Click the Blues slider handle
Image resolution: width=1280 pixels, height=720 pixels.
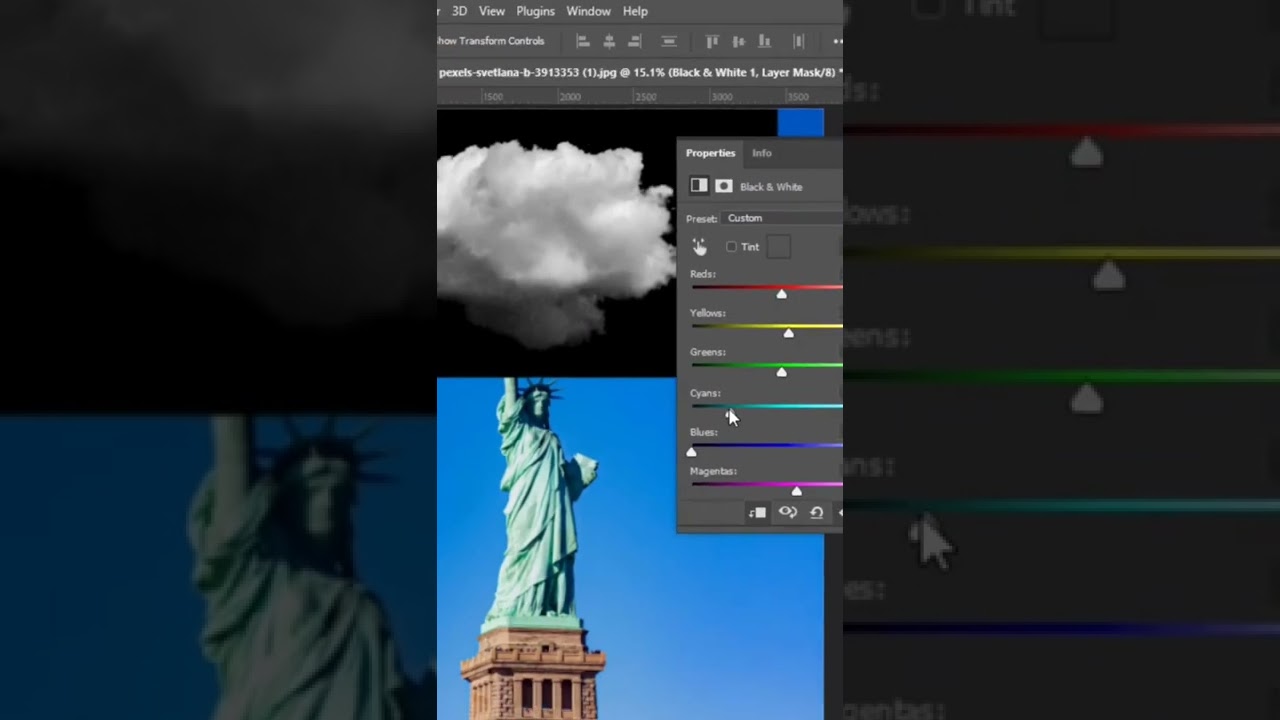pos(691,452)
